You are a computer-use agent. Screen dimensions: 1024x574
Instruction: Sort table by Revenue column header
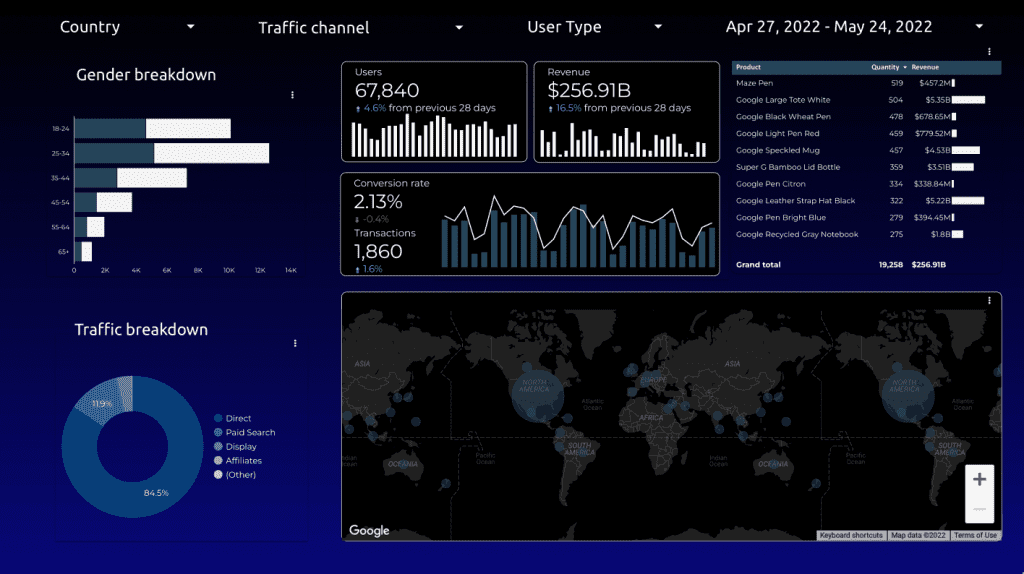[925, 67]
